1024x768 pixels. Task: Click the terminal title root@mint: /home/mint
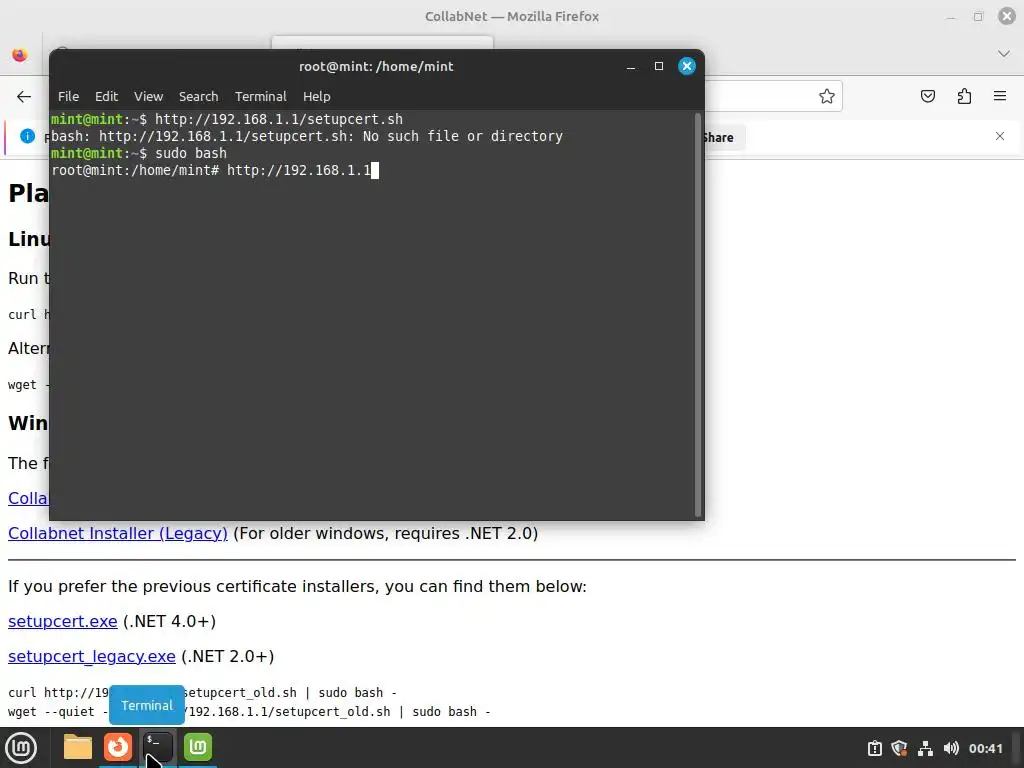pyautogui.click(x=376, y=67)
